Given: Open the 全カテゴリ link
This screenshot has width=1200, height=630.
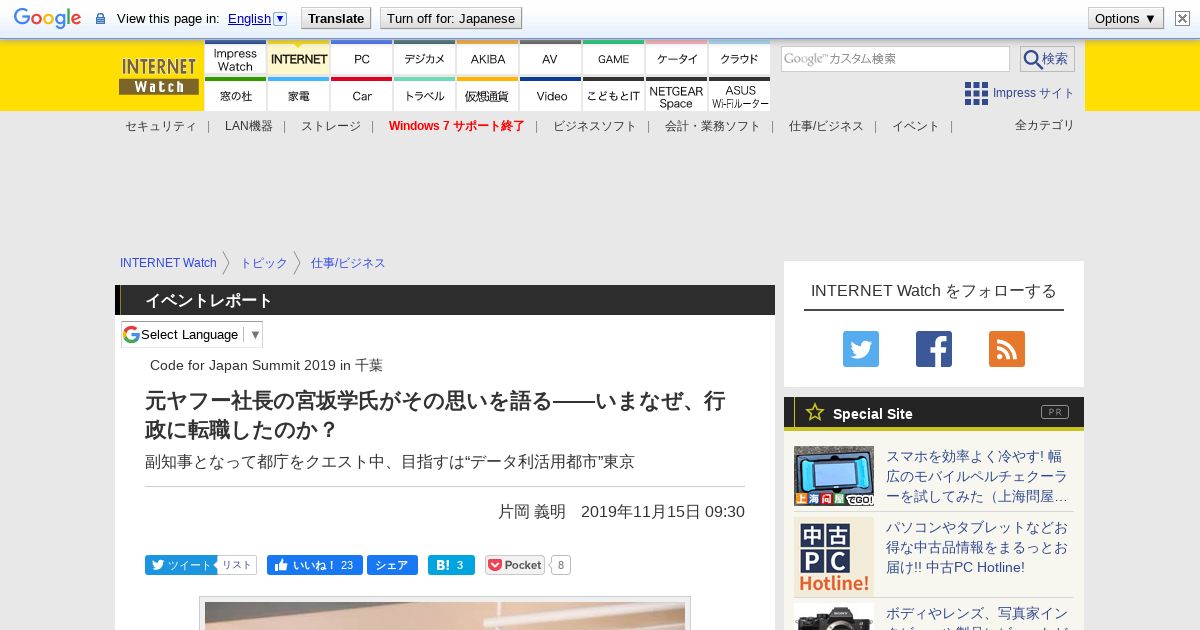Looking at the screenshot, I should [1044, 125].
